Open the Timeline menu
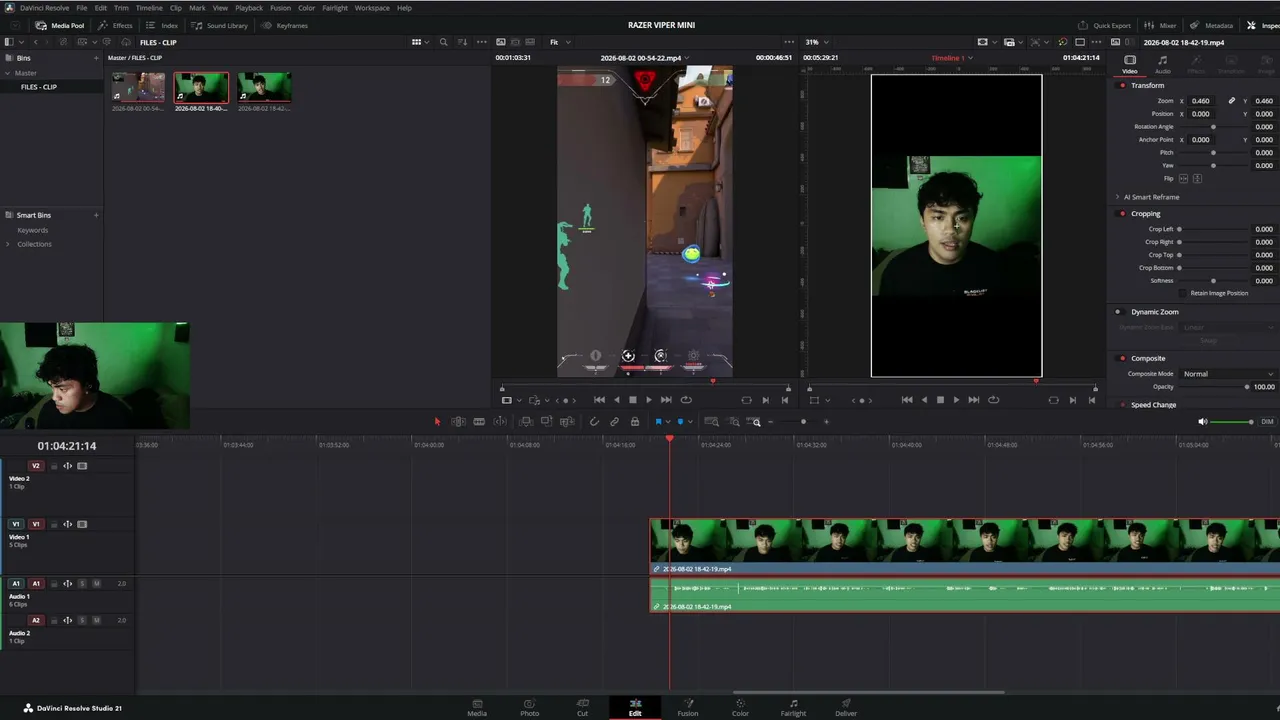The height and width of the screenshot is (720, 1280). (149, 8)
